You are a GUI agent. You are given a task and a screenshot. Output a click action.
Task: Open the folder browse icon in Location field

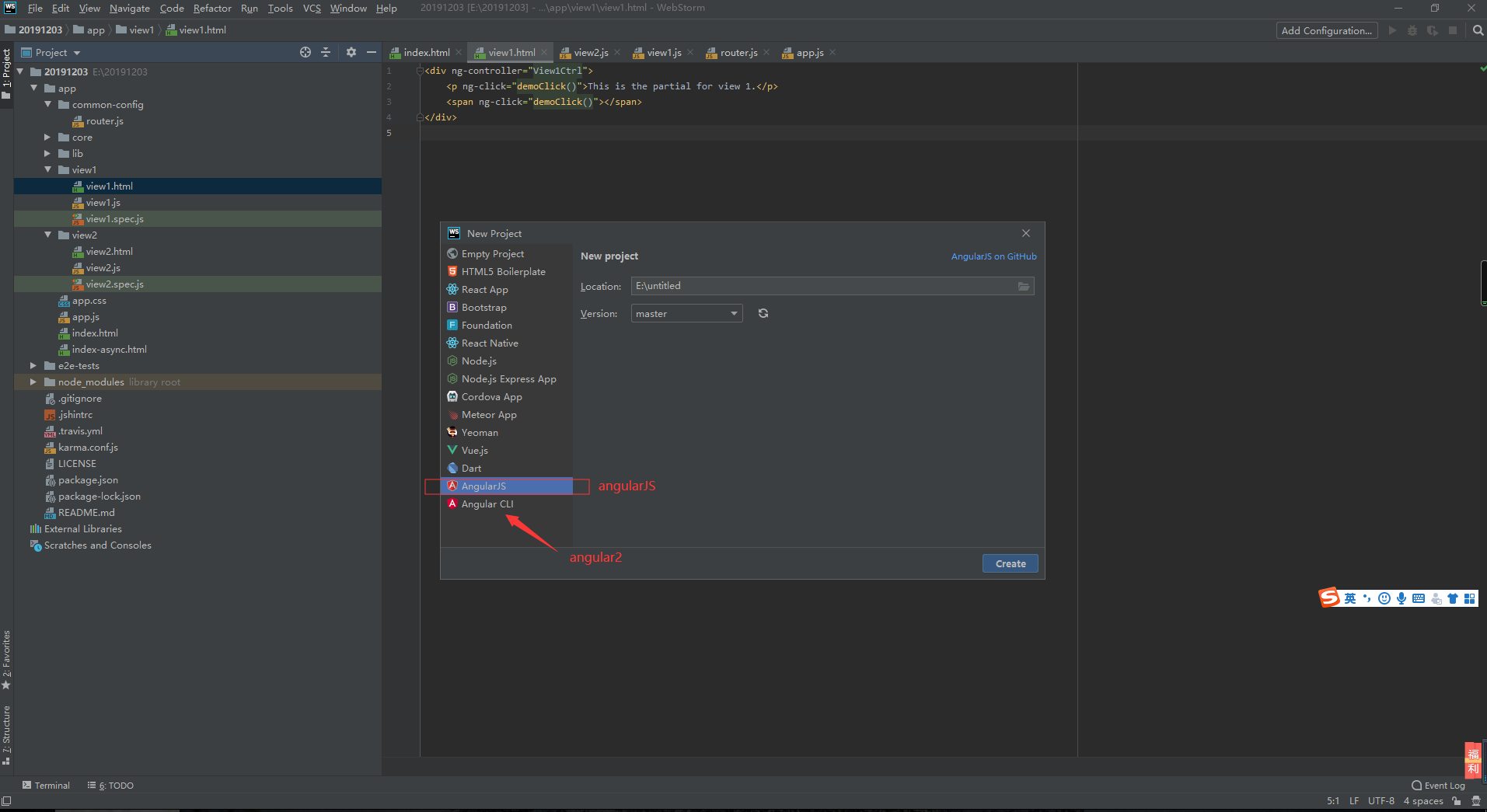click(x=1024, y=286)
